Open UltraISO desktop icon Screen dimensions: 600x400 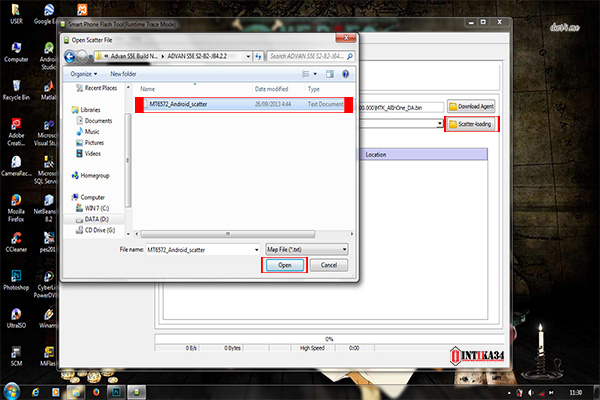(x=16, y=318)
